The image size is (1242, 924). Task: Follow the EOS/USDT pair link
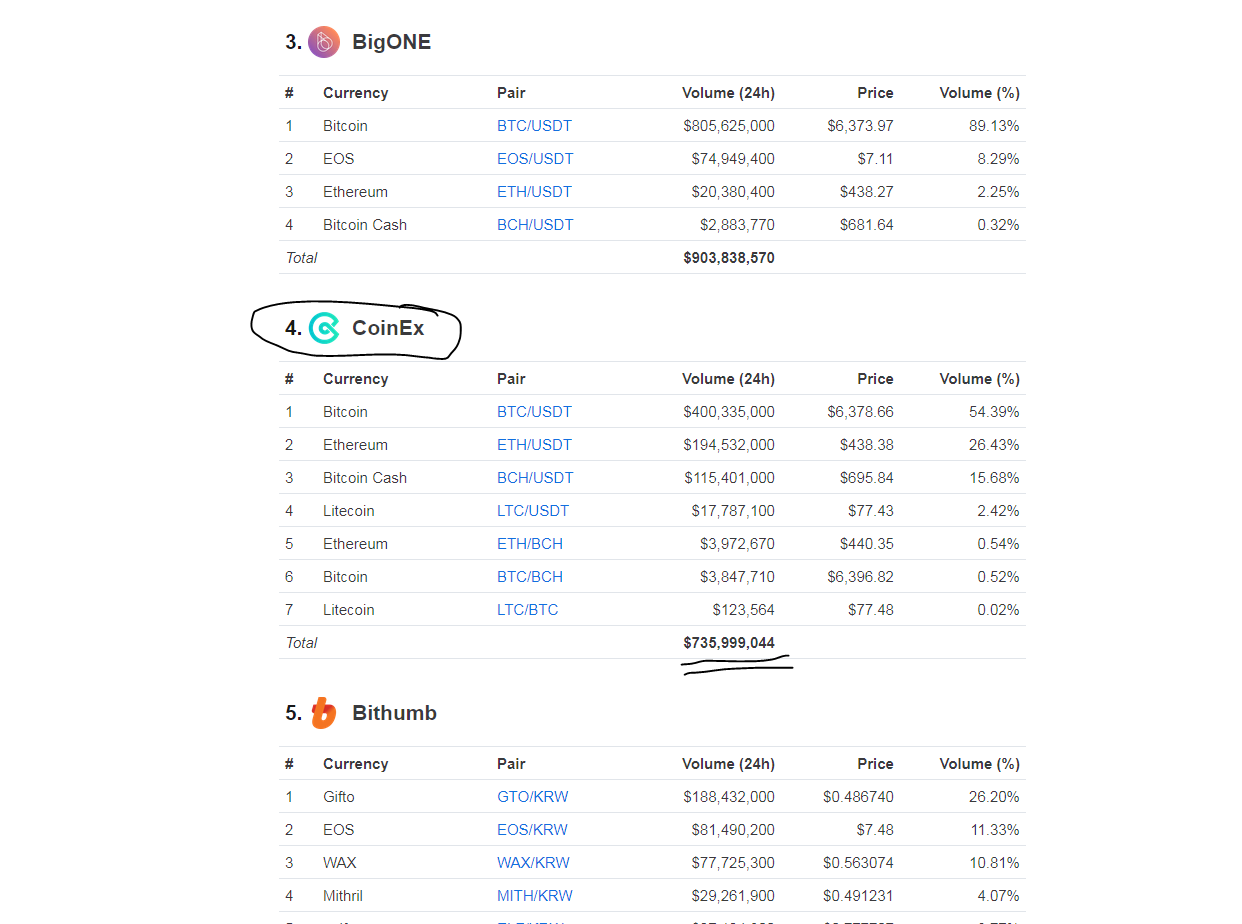pyautogui.click(x=535, y=159)
